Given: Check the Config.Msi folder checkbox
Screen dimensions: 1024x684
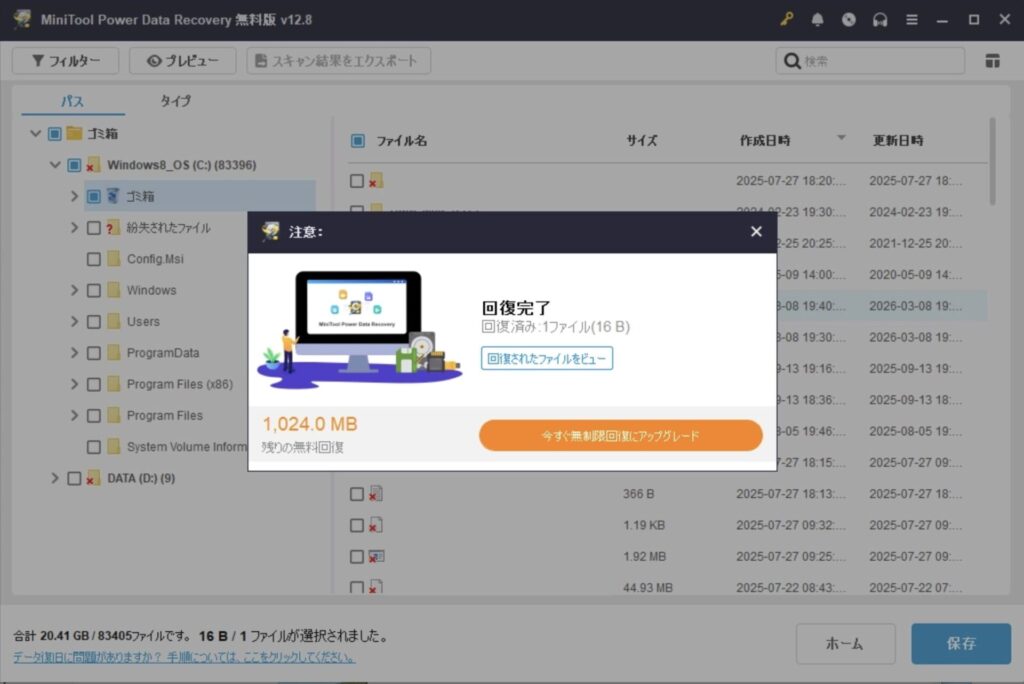Looking at the screenshot, I should [94, 259].
